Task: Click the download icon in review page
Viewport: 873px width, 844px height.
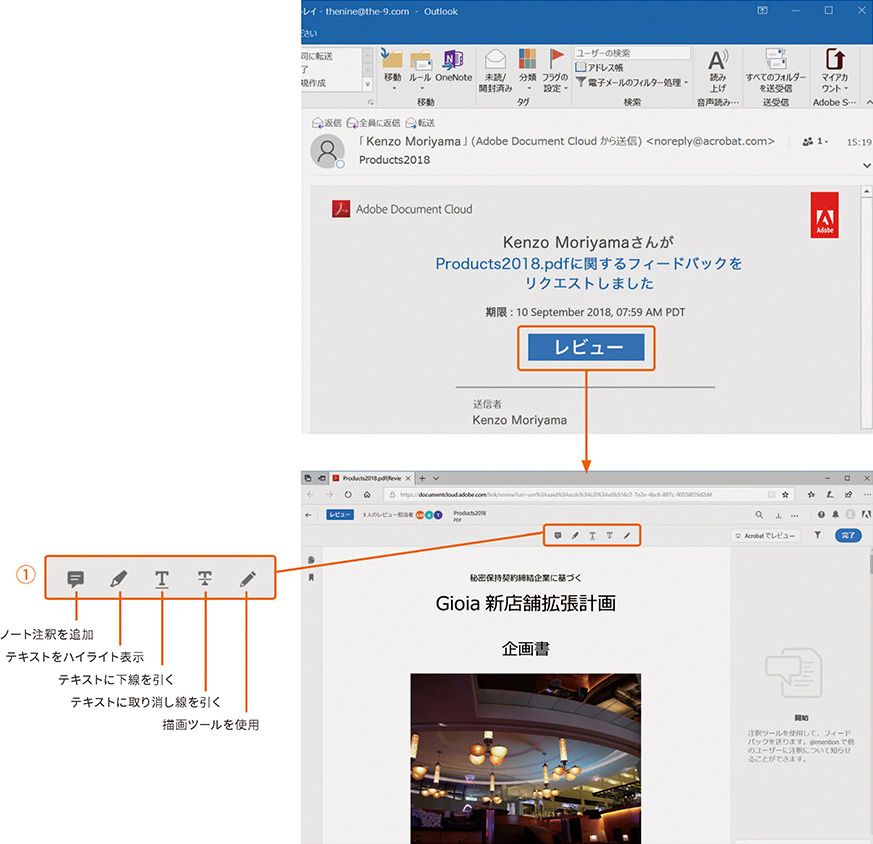Action: click(778, 516)
